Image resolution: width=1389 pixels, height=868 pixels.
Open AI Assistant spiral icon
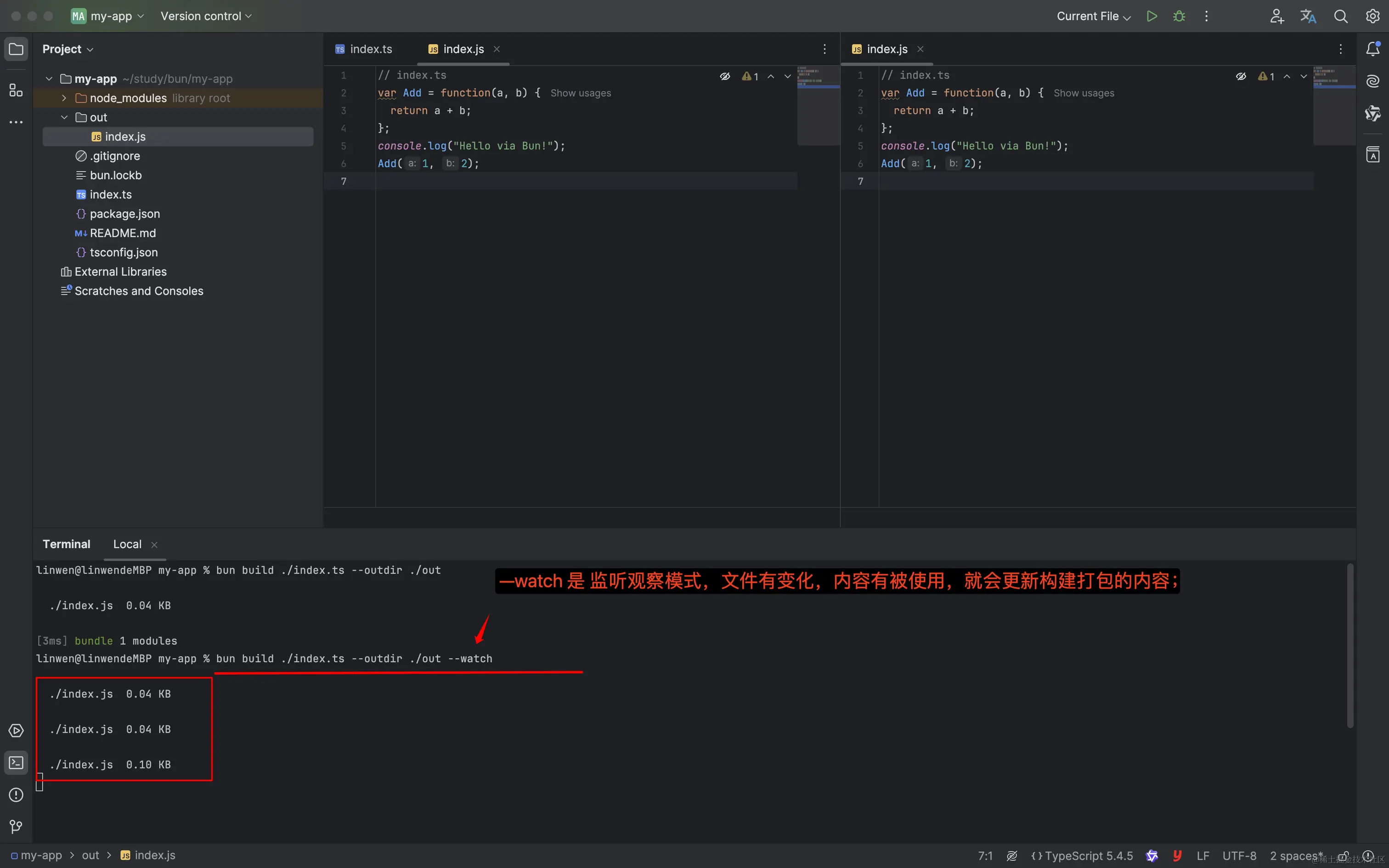coord(1373,81)
